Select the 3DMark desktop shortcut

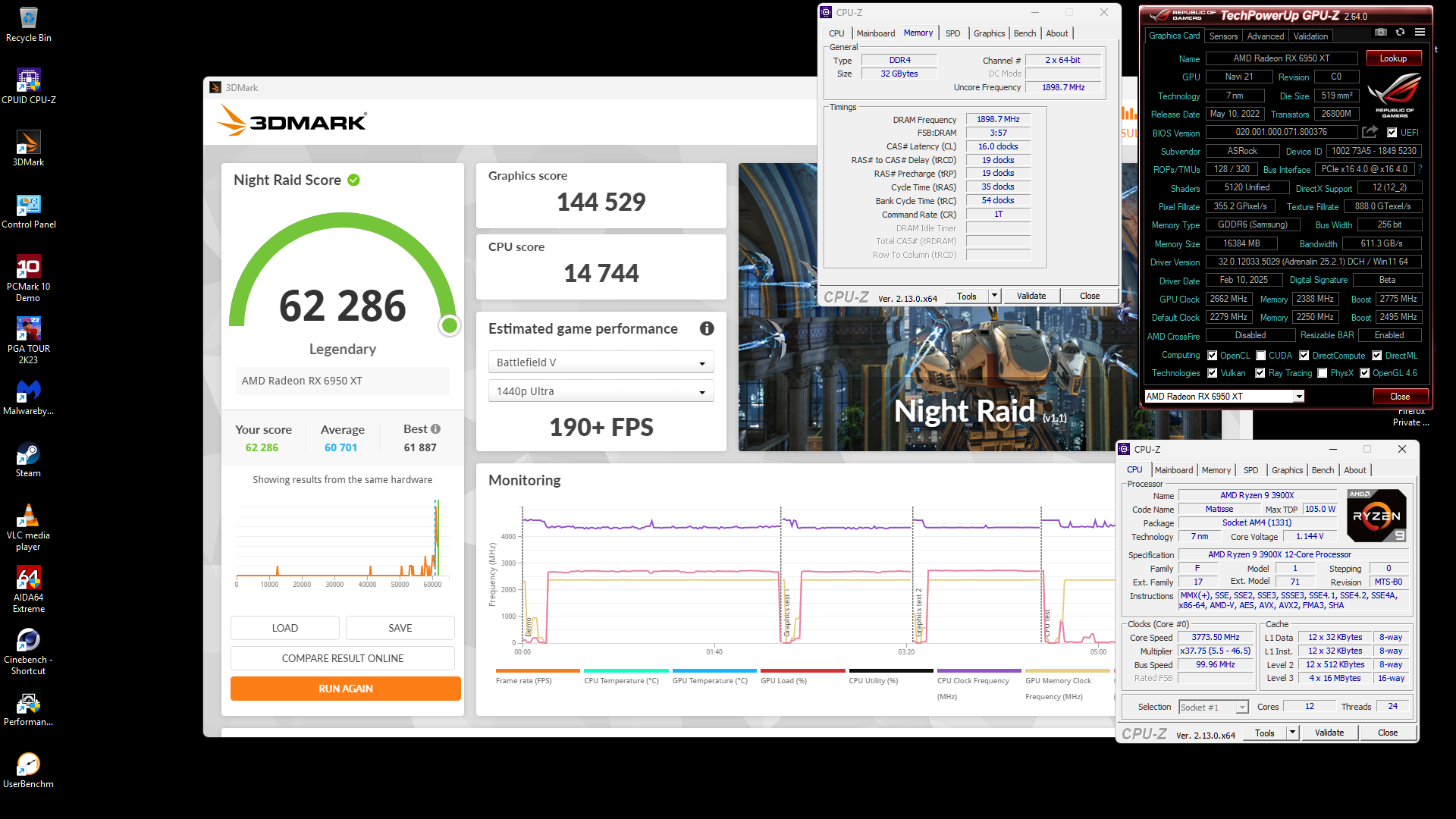point(28,149)
